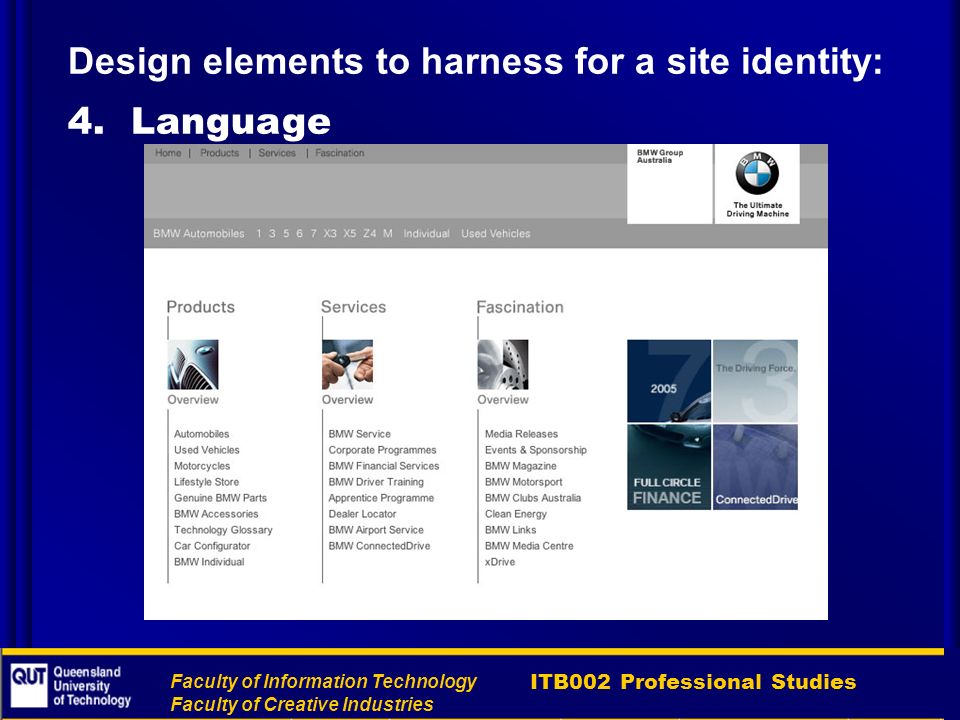
Task: Open the Media Releases link
Action: coord(522,434)
